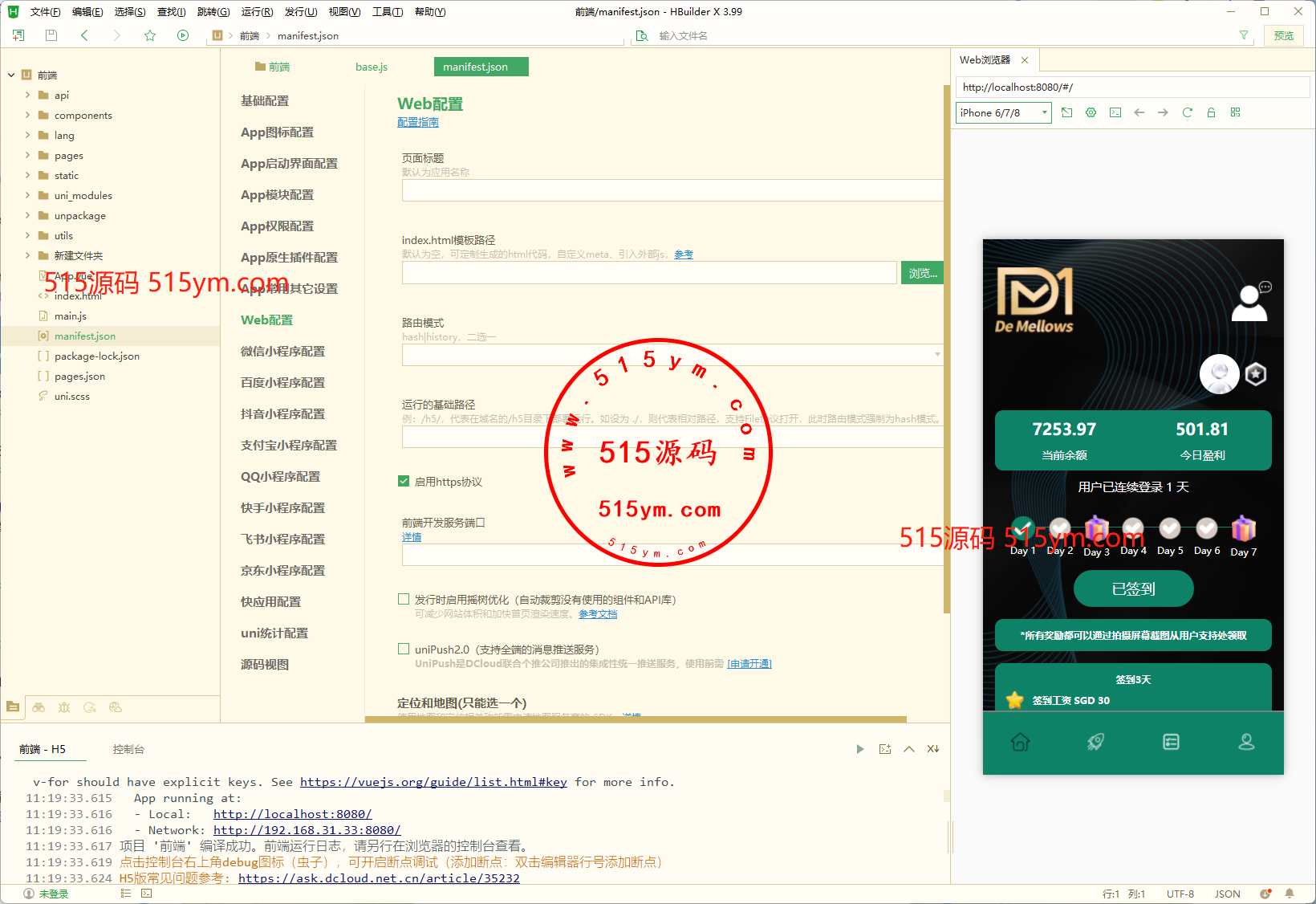Open the debug bug icon in sidebar bottom
The height and width of the screenshot is (904, 1316).
(x=64, y=707)
